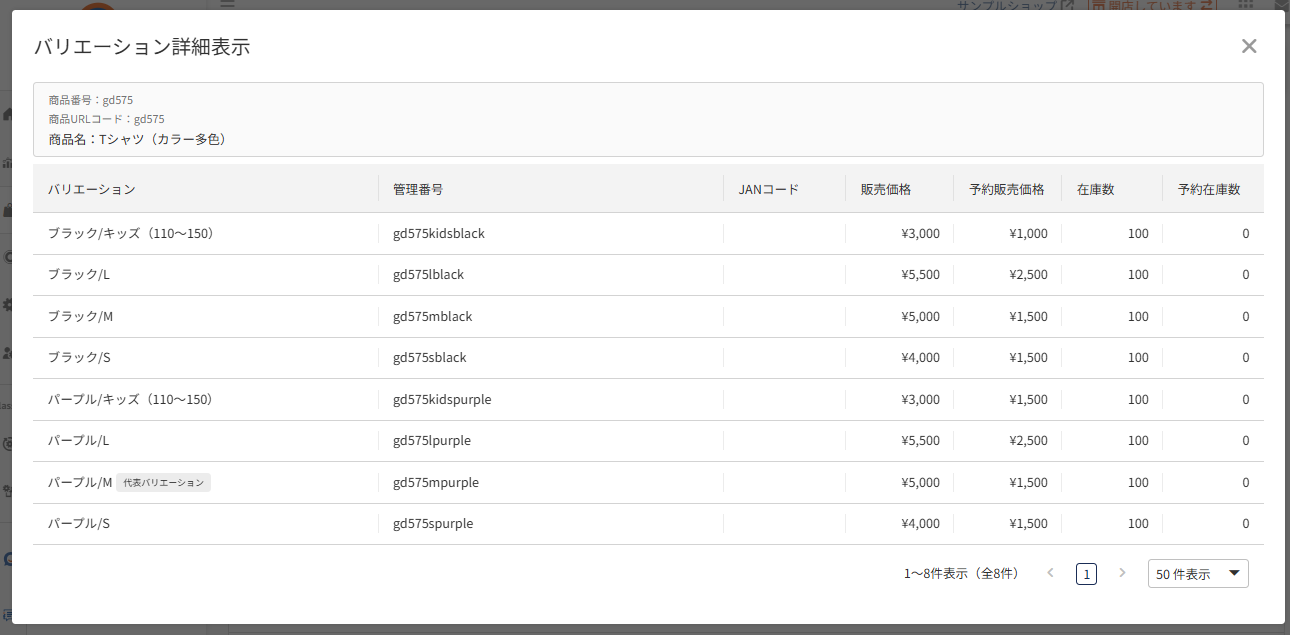Select page 1 in pagination
Screen dimensions: 1290x635
[1086, 574]
